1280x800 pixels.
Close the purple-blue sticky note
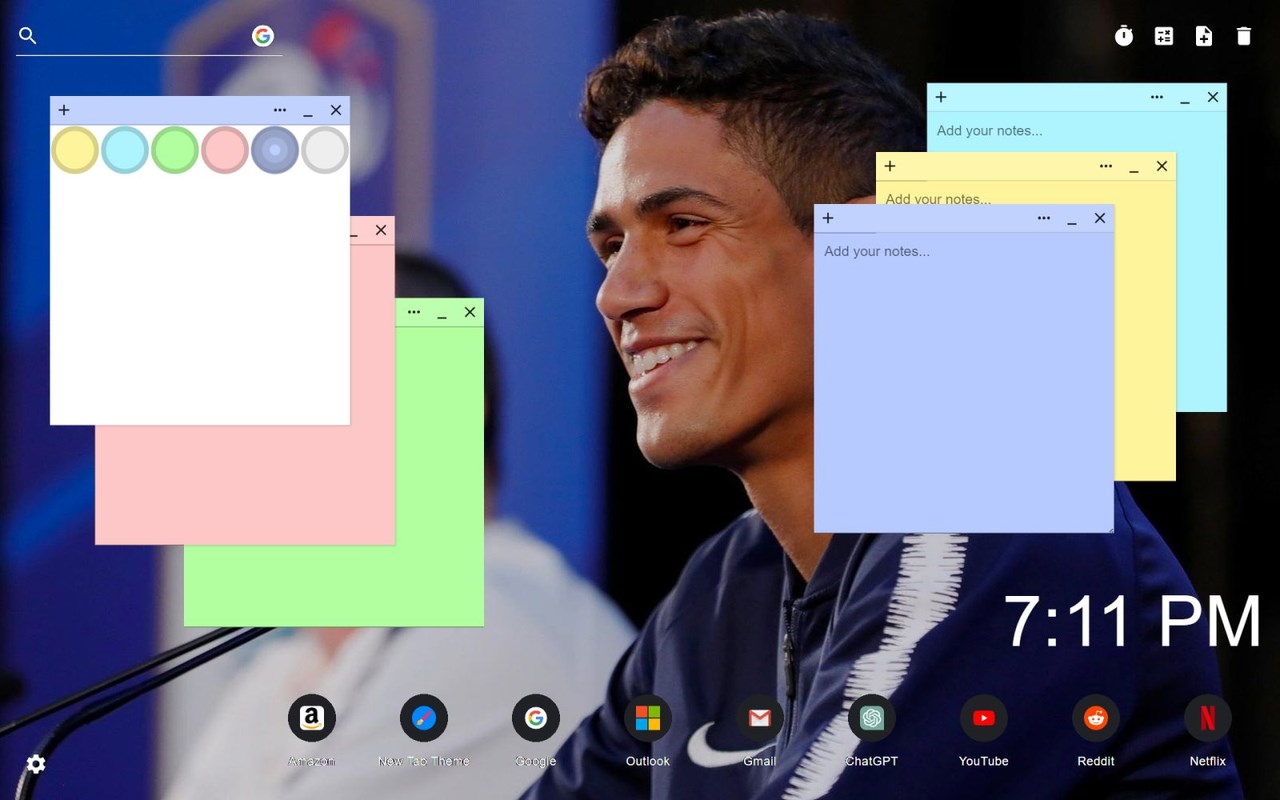(1100, 218)
